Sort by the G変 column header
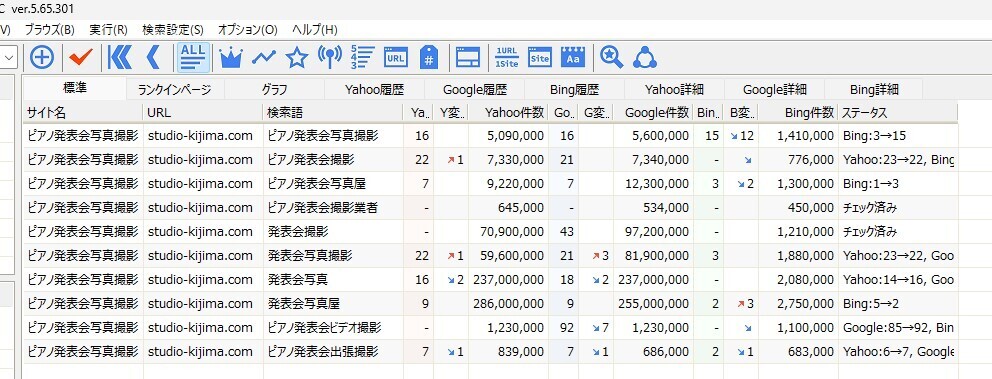Image resolution: width=992 pixels, height=379 pixels. coord(596,112)
